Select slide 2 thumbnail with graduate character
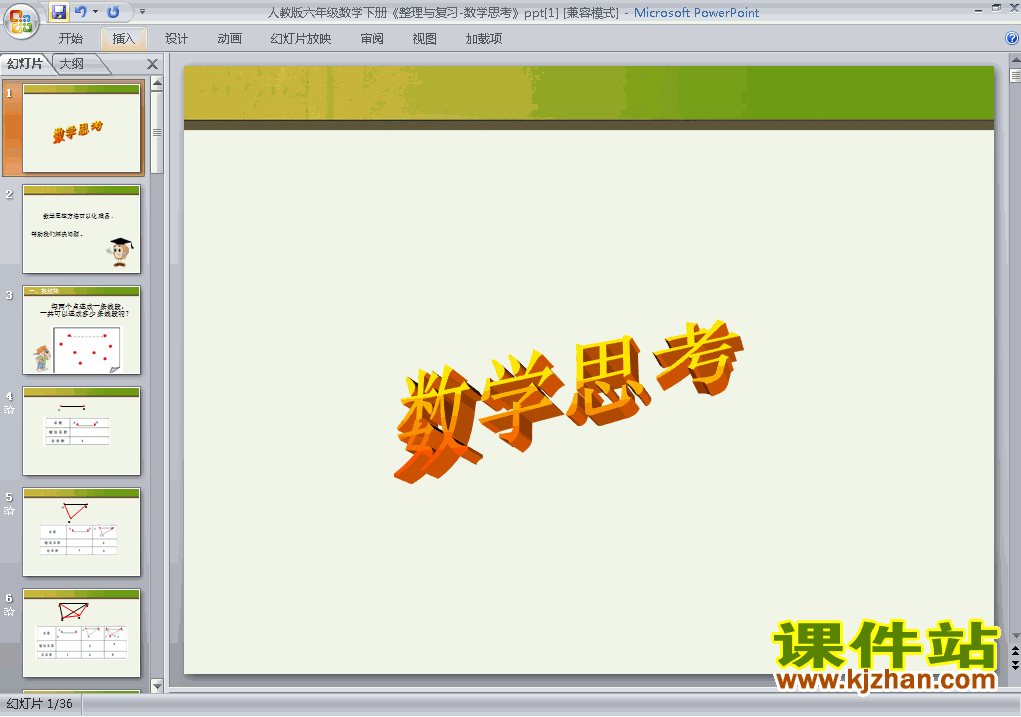 (x=81, y=229)
